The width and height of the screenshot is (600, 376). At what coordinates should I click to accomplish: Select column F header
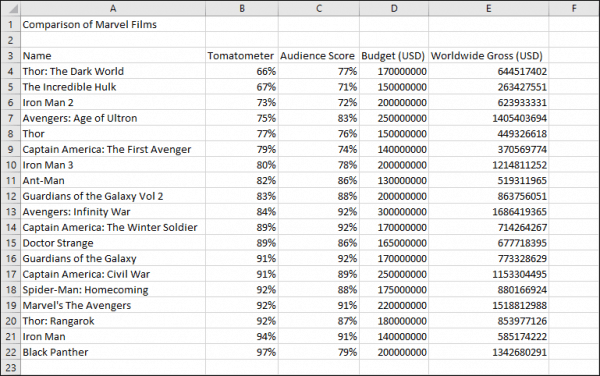[574, 8]
